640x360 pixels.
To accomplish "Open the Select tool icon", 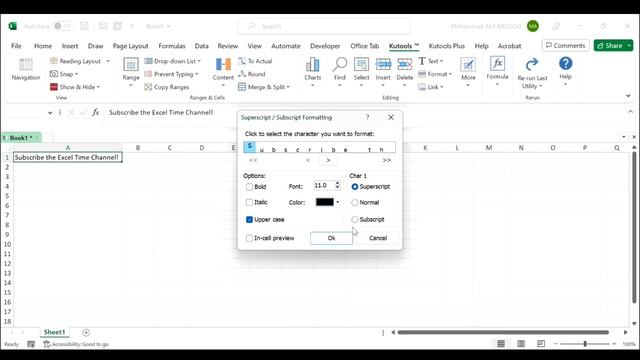I will pyautogui.click(x=361, y=64).
